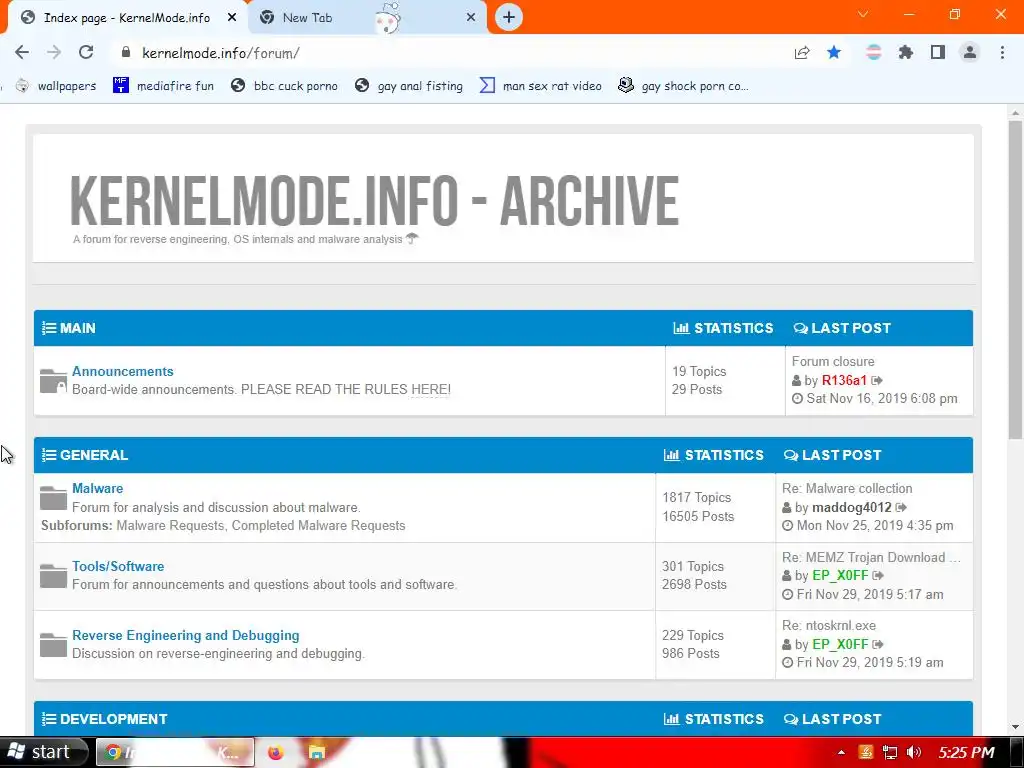Open the browser side panel icon
Image resolution: width=1024 pixels, height=768 pixels.
pyautogui.click(x=938, y=53)
